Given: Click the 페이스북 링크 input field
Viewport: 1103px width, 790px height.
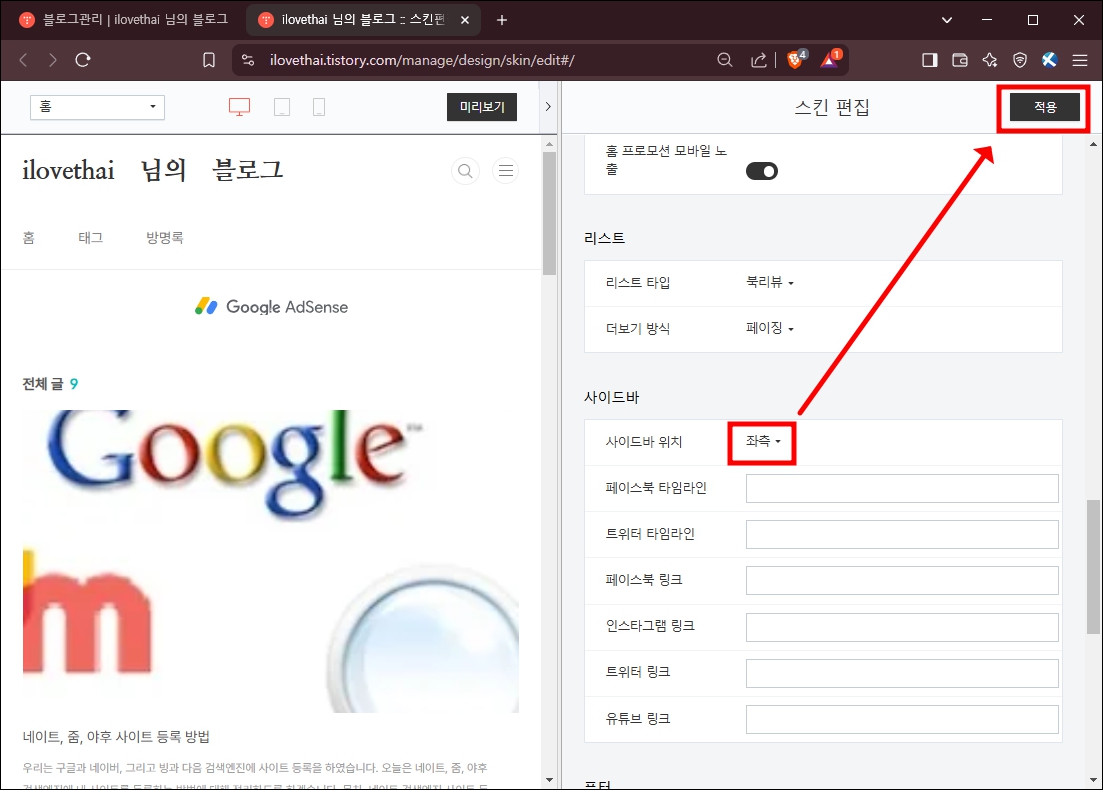Looking at the screenshot, I should (x=902, y=580).
